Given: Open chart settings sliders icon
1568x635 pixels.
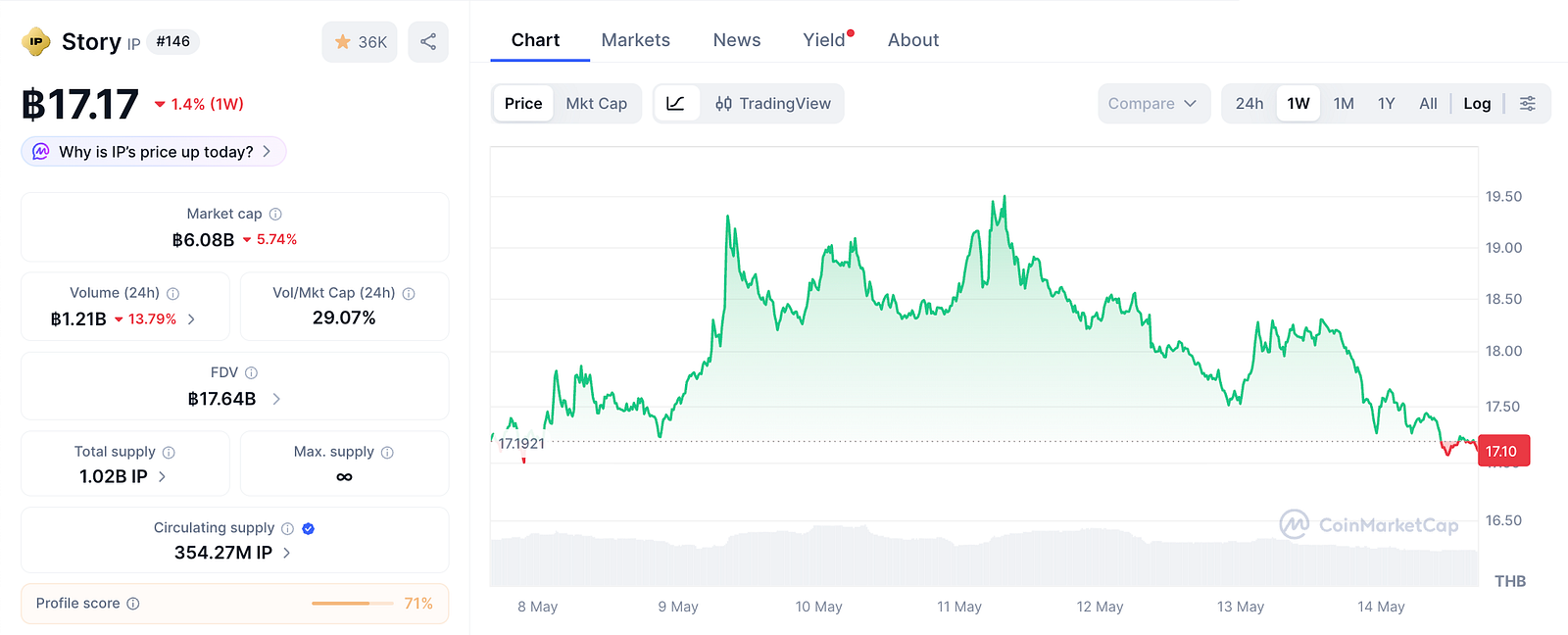Looking at the screenshot, I should [1527, 104].
